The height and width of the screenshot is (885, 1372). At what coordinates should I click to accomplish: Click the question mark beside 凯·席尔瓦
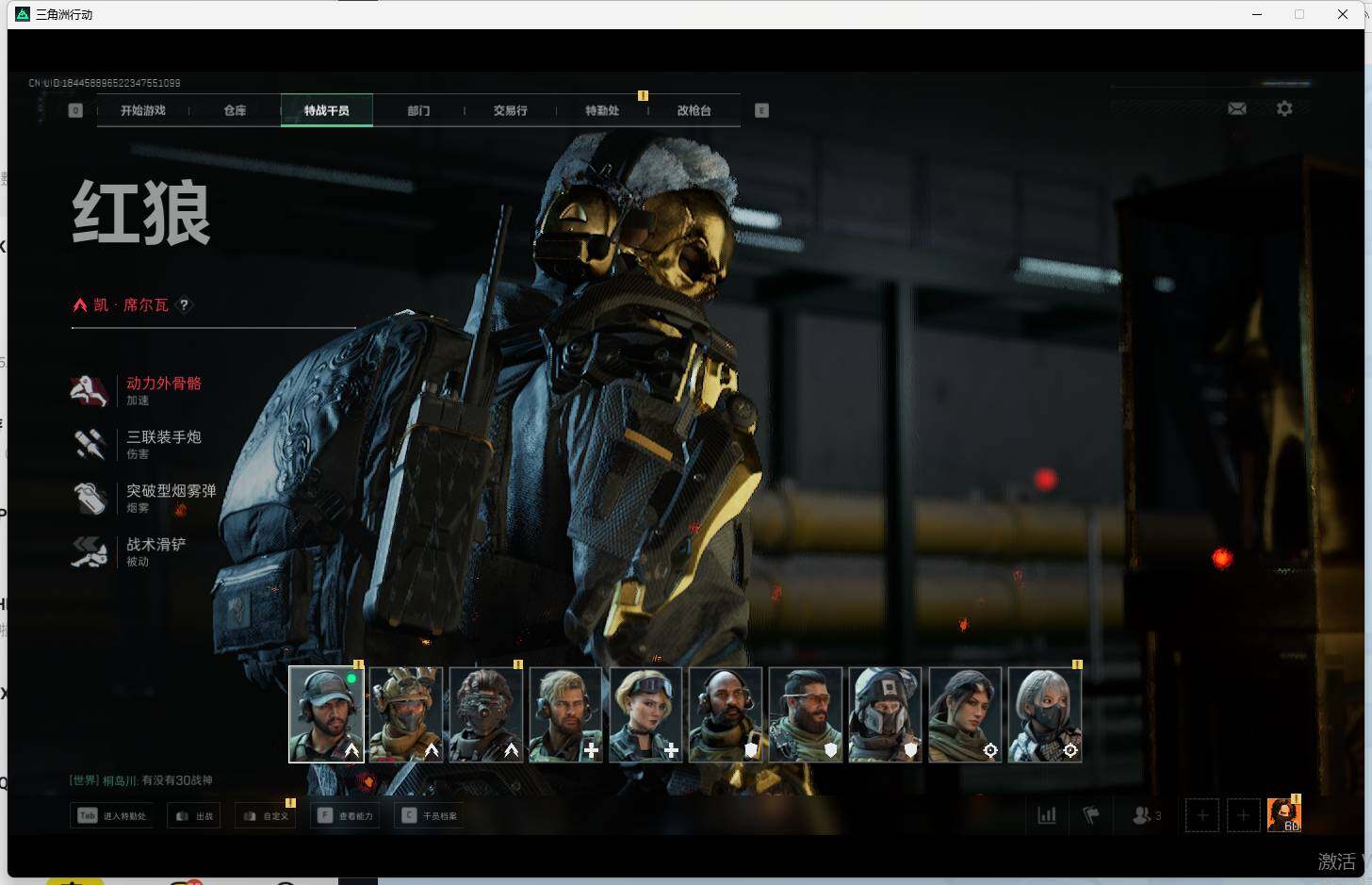coord(185,304)
